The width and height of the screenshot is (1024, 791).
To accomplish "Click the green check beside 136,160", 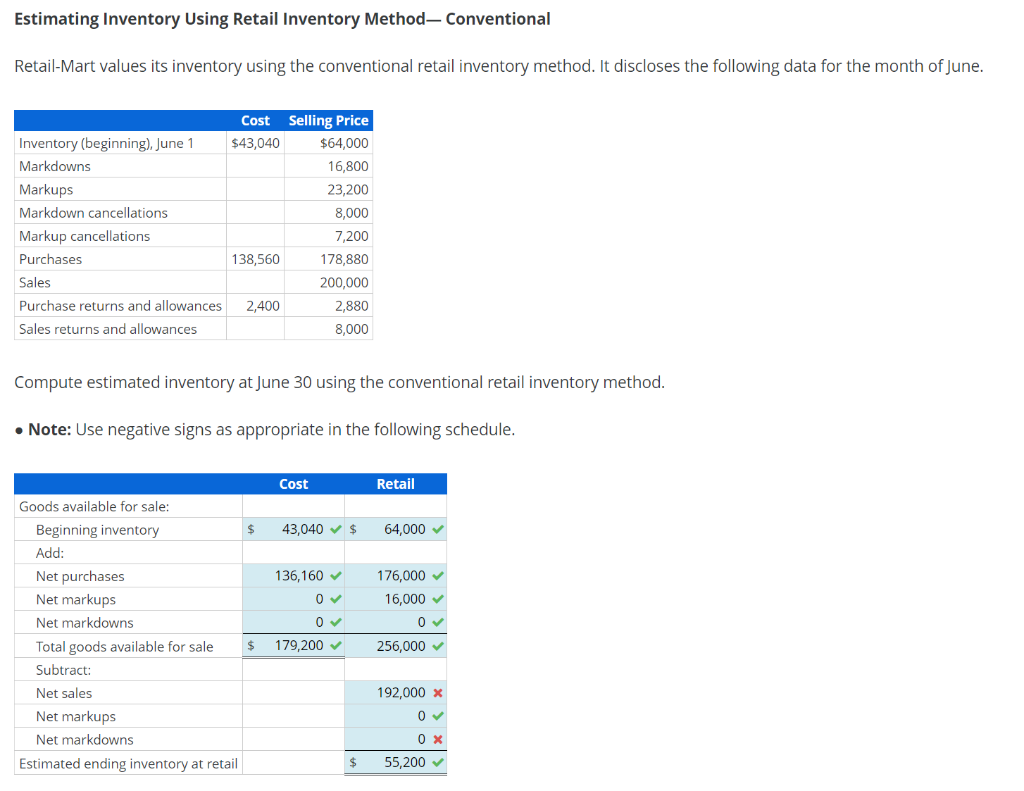I will [x=336, y=576].
